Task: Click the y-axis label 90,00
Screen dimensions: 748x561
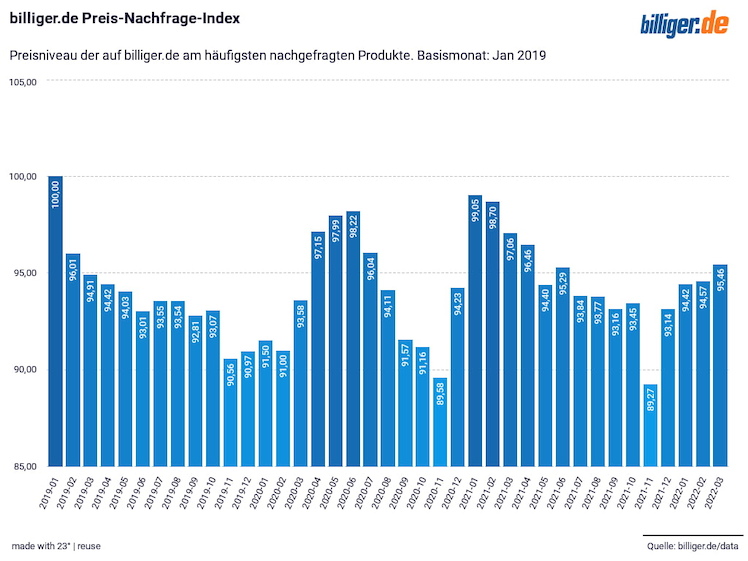Action: [25, 369]
